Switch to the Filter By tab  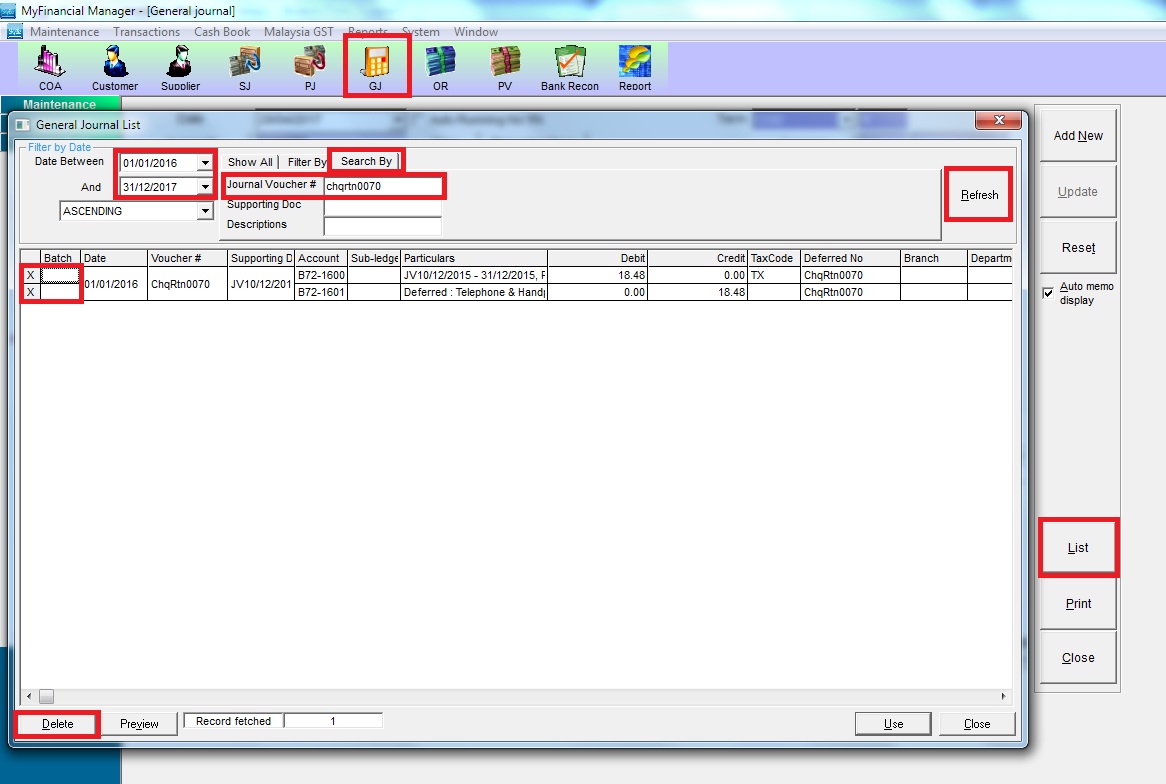[x=306, y=162]
